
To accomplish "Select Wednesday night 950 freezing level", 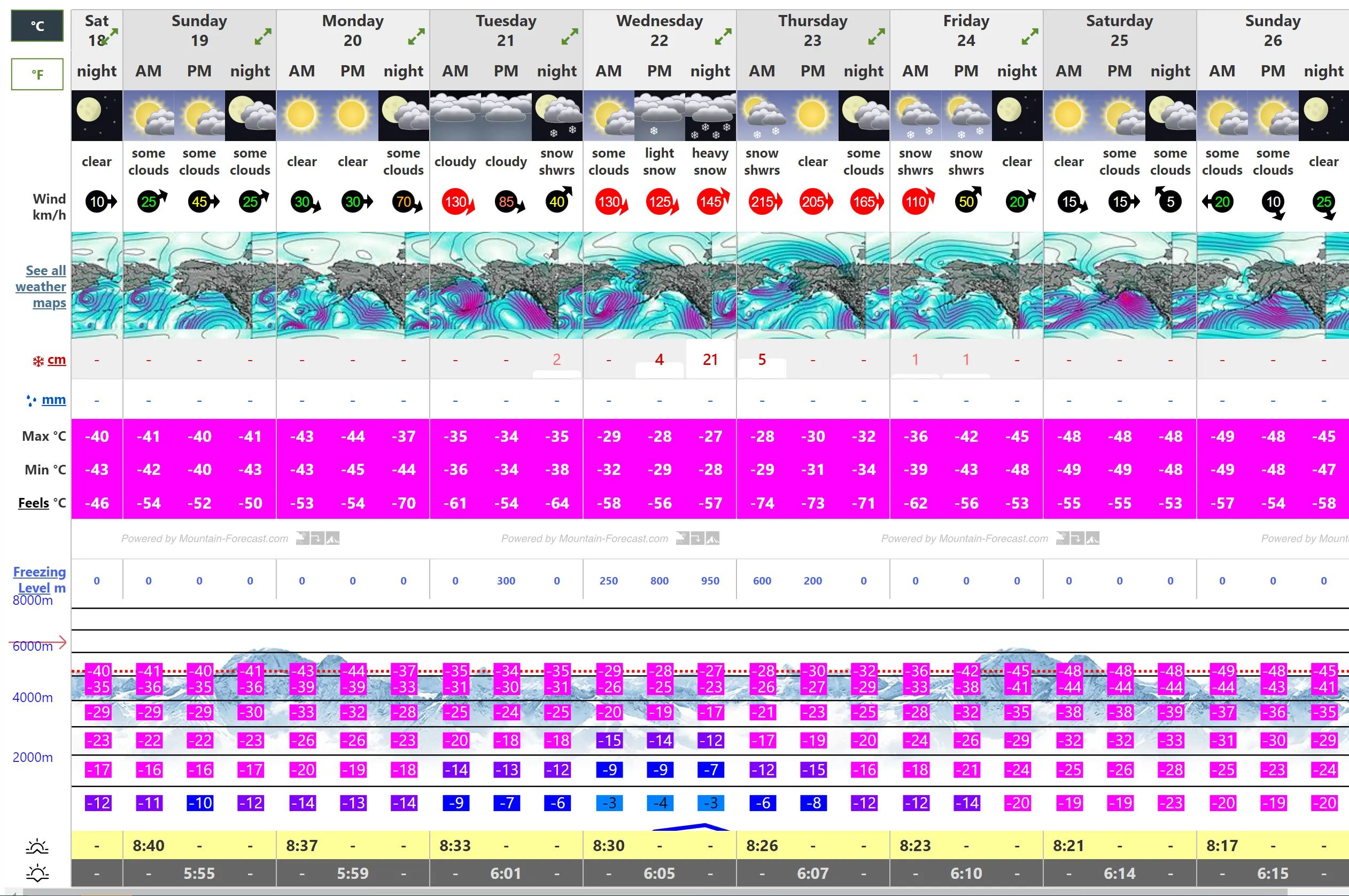I will pos(710,581).
